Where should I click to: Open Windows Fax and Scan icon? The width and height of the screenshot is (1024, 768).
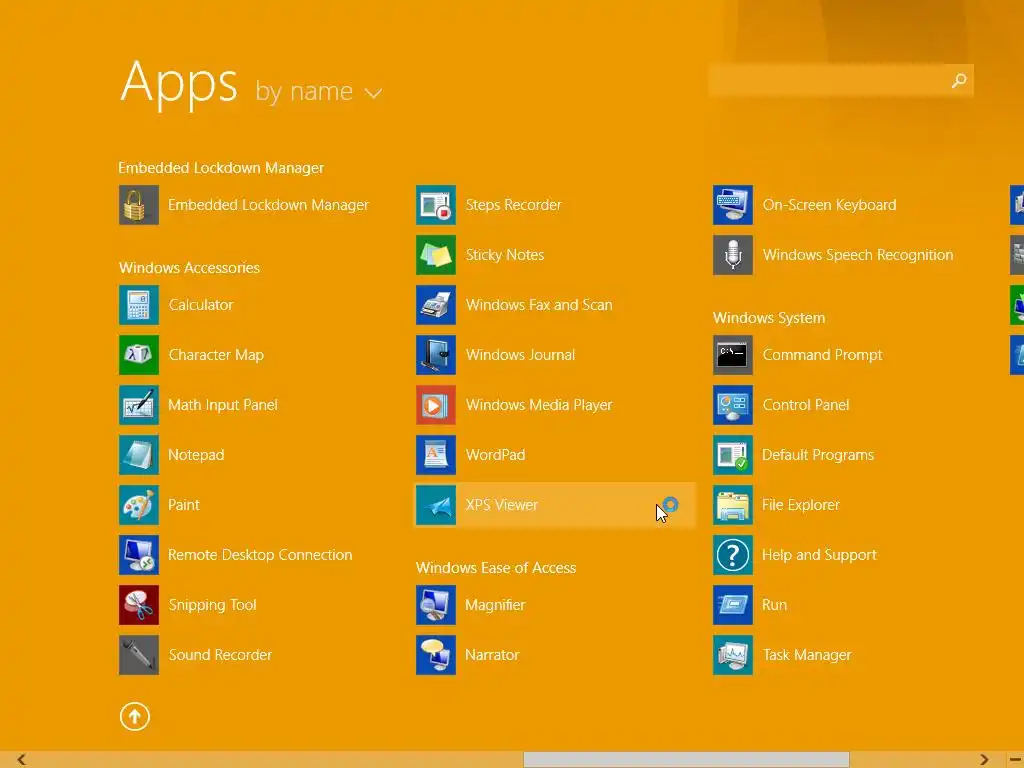coord(436,305)
